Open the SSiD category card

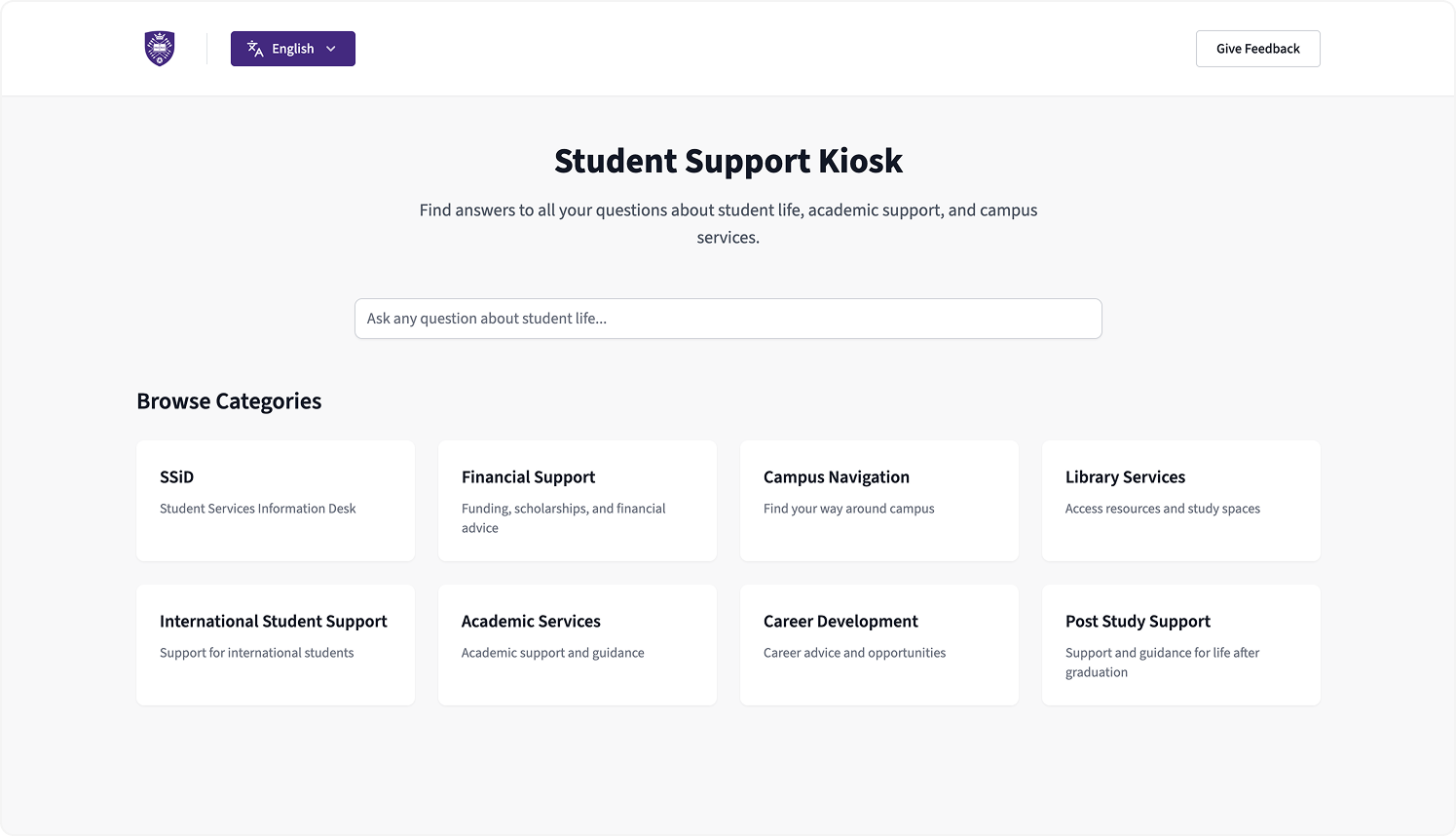276,500
